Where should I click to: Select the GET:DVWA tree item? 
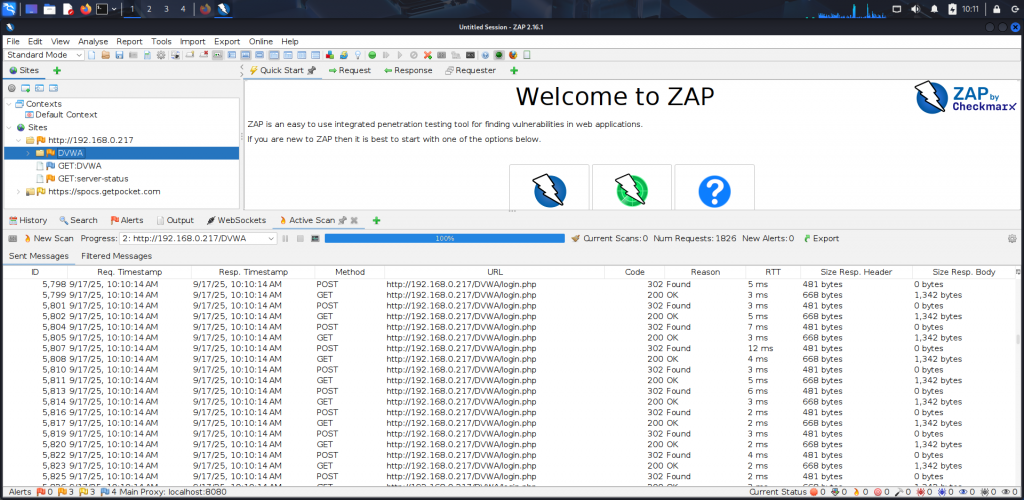tap(69, 166)
